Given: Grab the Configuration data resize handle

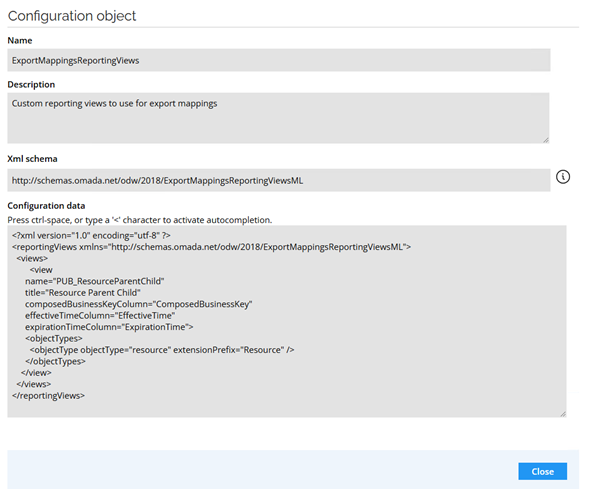Looking at the screenshot, I should [x=563, y=414].
